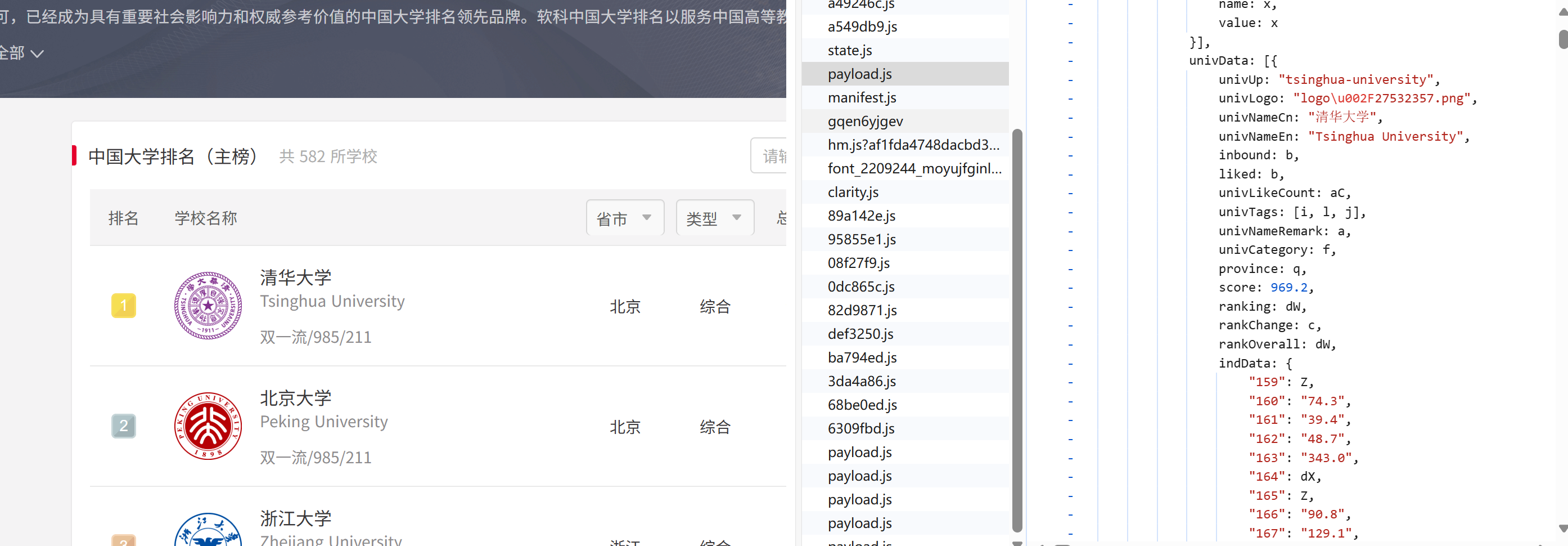Select the ba794ed.js request
The height and width of the screenshot is (546, 1568).
(x=904, y=357)
